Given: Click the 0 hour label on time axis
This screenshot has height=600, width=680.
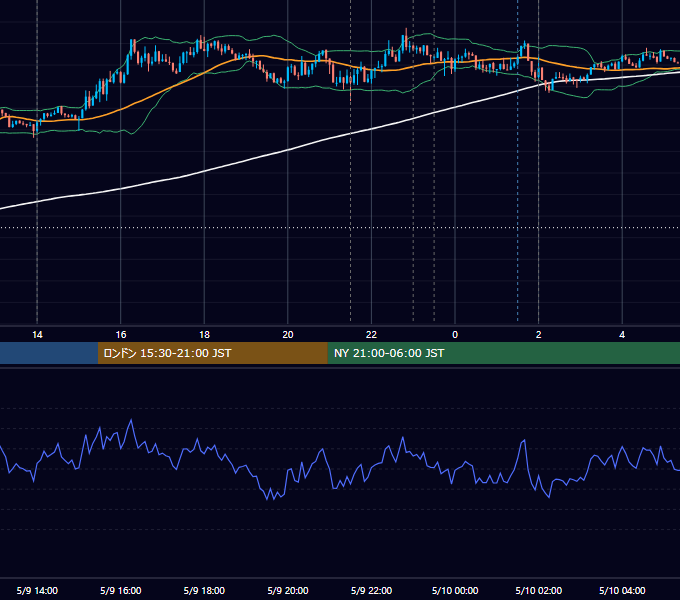Looking at the screenshot, I should pyautogui.click(x=455, y=335).
